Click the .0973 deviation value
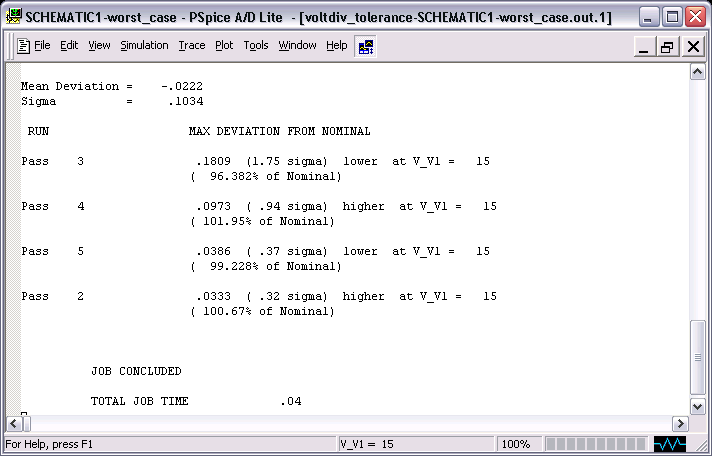 pos(213,206)
